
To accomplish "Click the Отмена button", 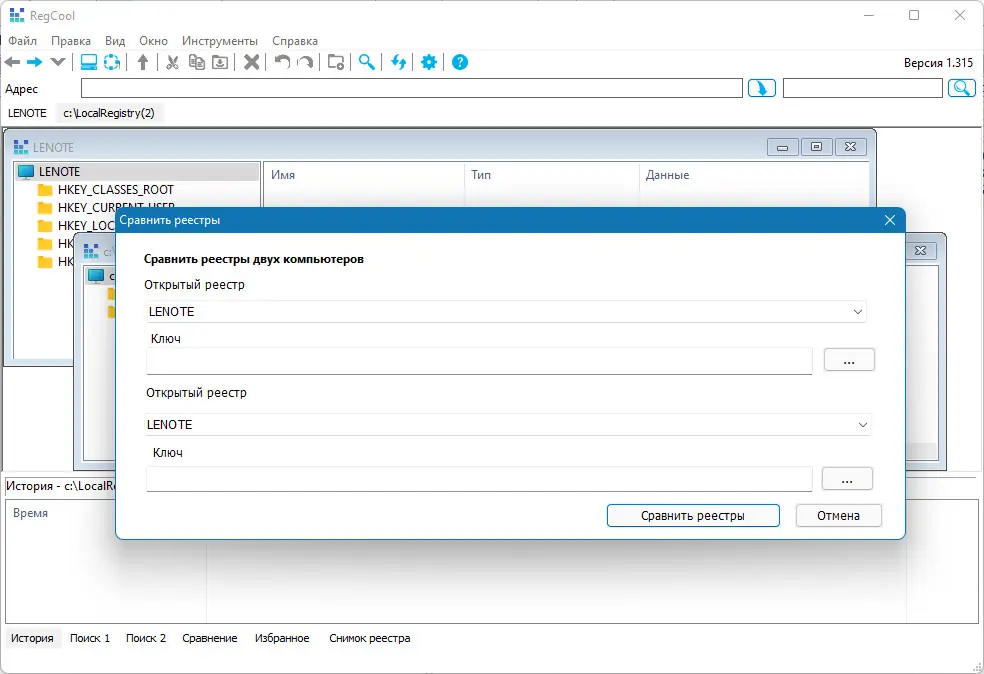I will coord(838,516).
